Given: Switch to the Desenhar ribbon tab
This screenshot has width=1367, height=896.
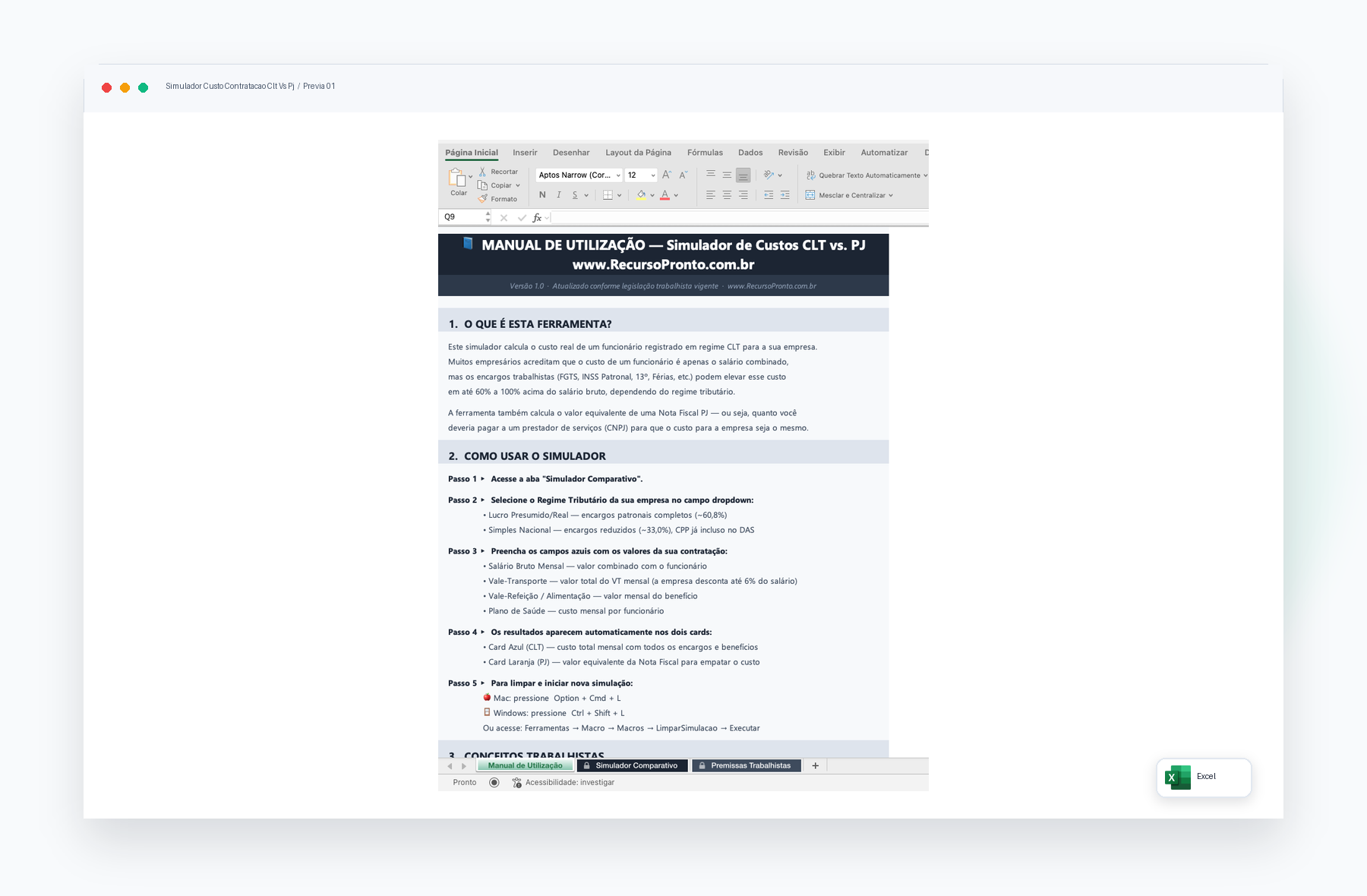Looking at the screenshot, I should (571, 153).
